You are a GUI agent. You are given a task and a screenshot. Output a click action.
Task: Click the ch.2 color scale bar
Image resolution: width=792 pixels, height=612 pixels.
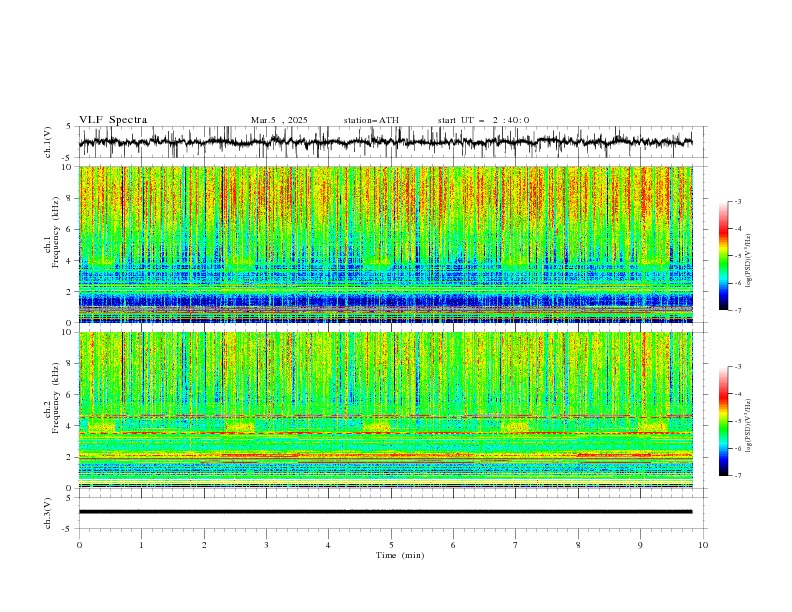point(723,421)
